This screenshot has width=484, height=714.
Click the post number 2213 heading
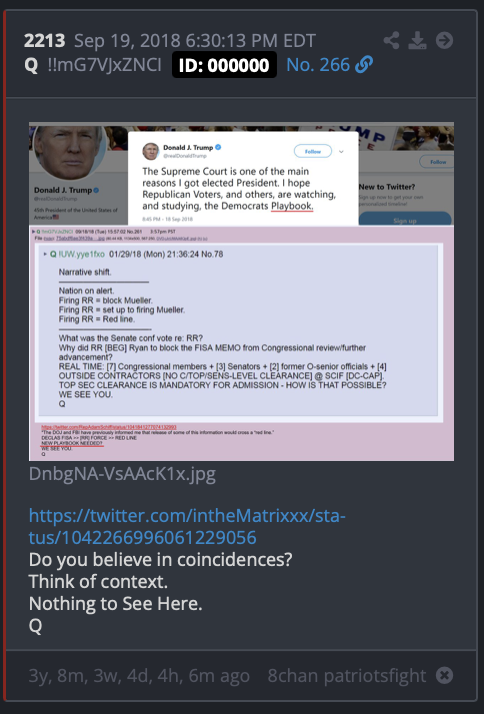click(45, 41)
